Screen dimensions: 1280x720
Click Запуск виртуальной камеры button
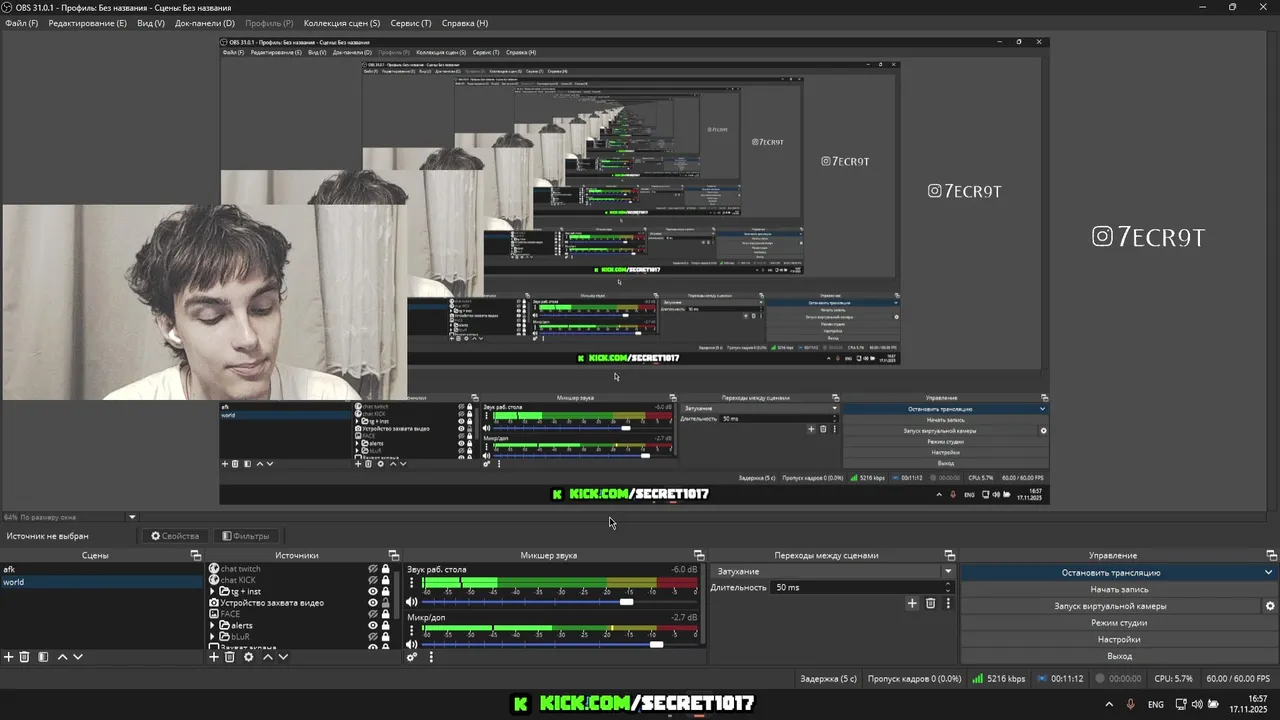pos(1110,606)
